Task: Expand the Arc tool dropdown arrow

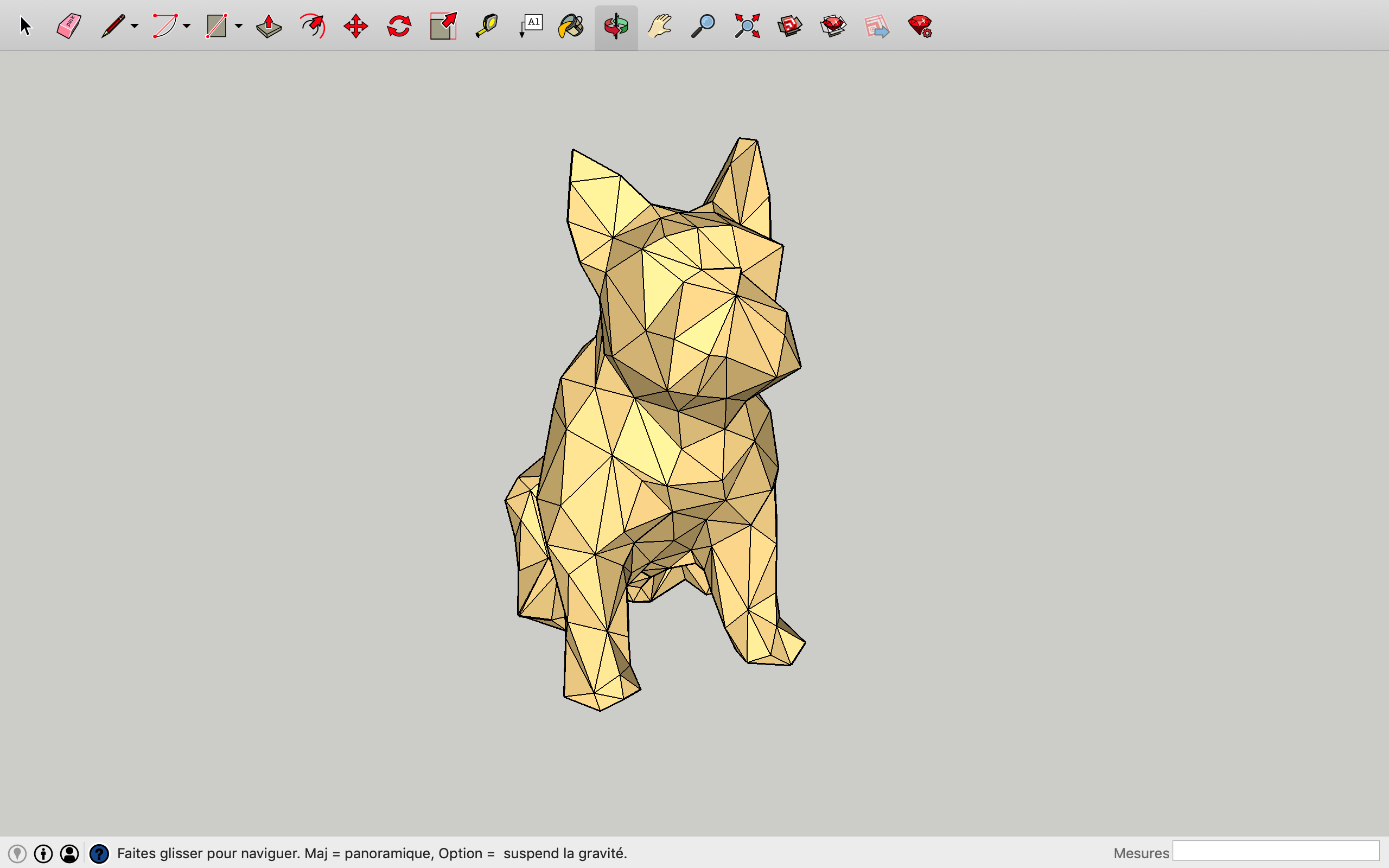Action: 187,26
